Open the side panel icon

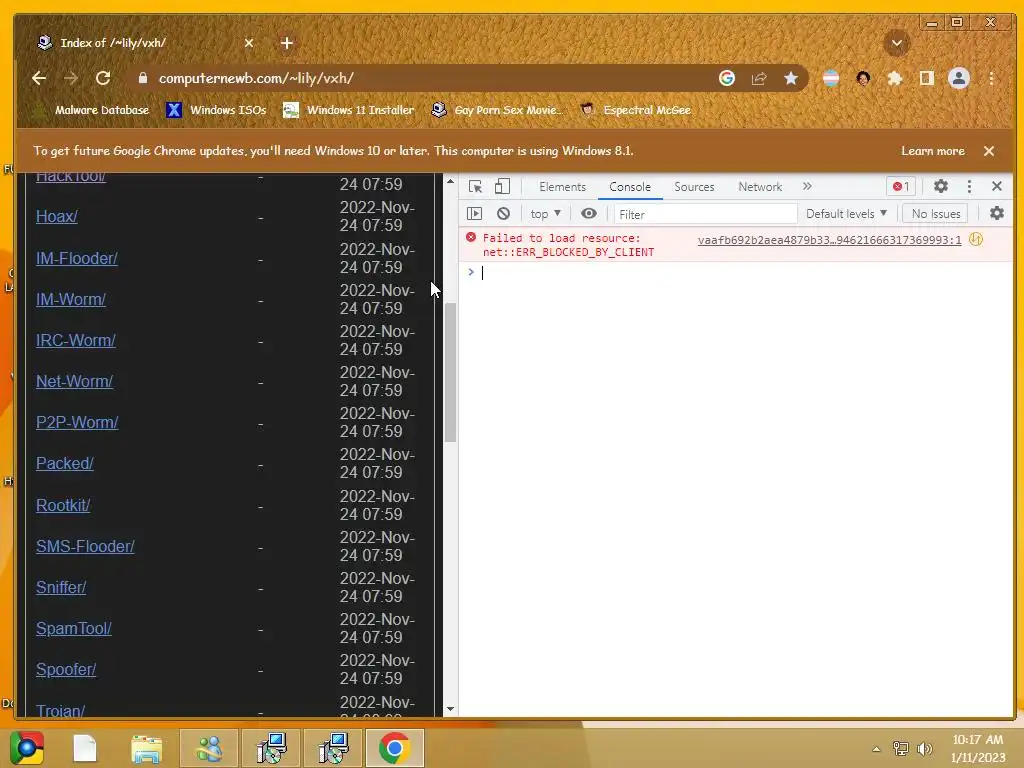(927, 78)
